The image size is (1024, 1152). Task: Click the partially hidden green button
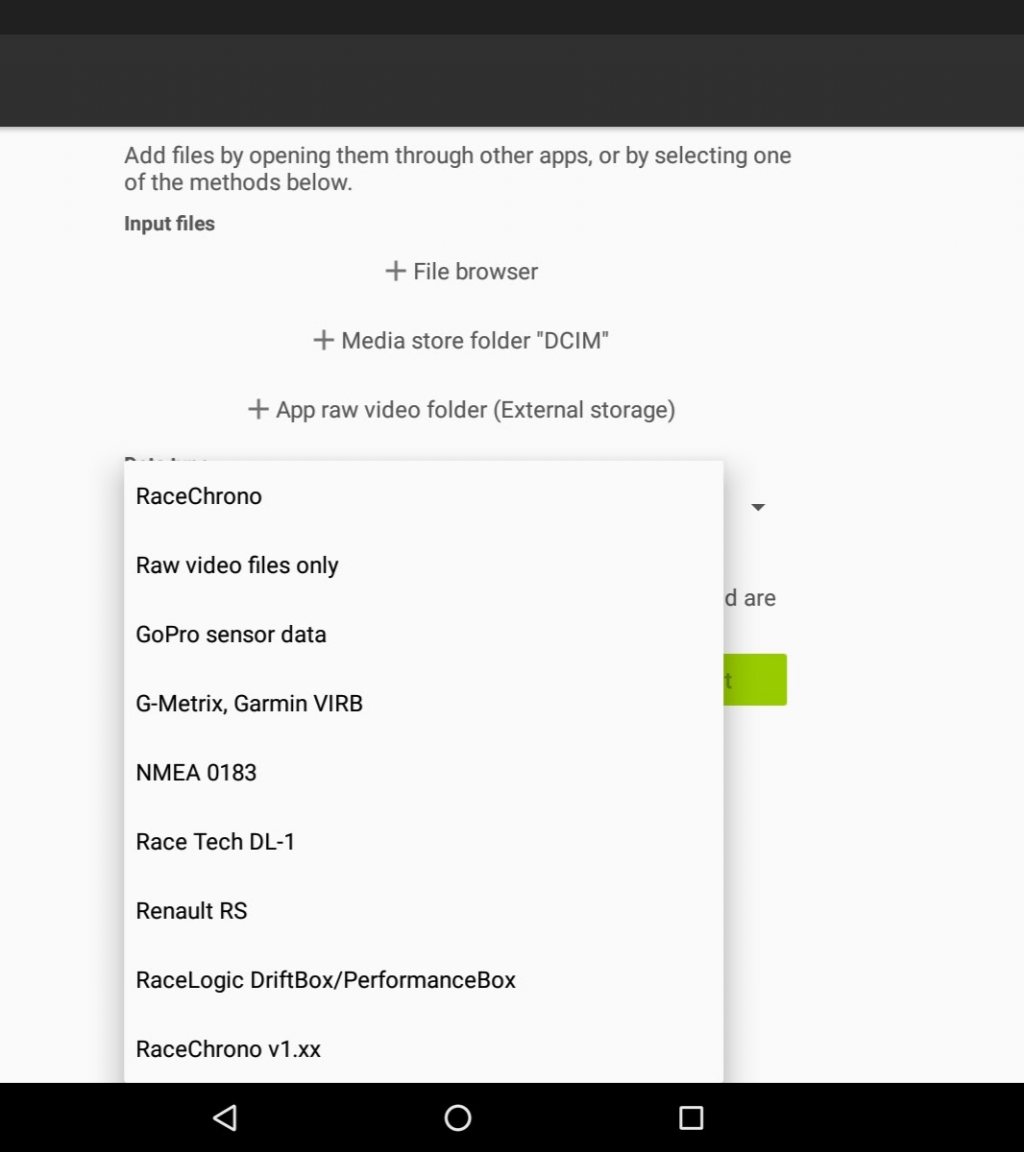coord(755,680)
